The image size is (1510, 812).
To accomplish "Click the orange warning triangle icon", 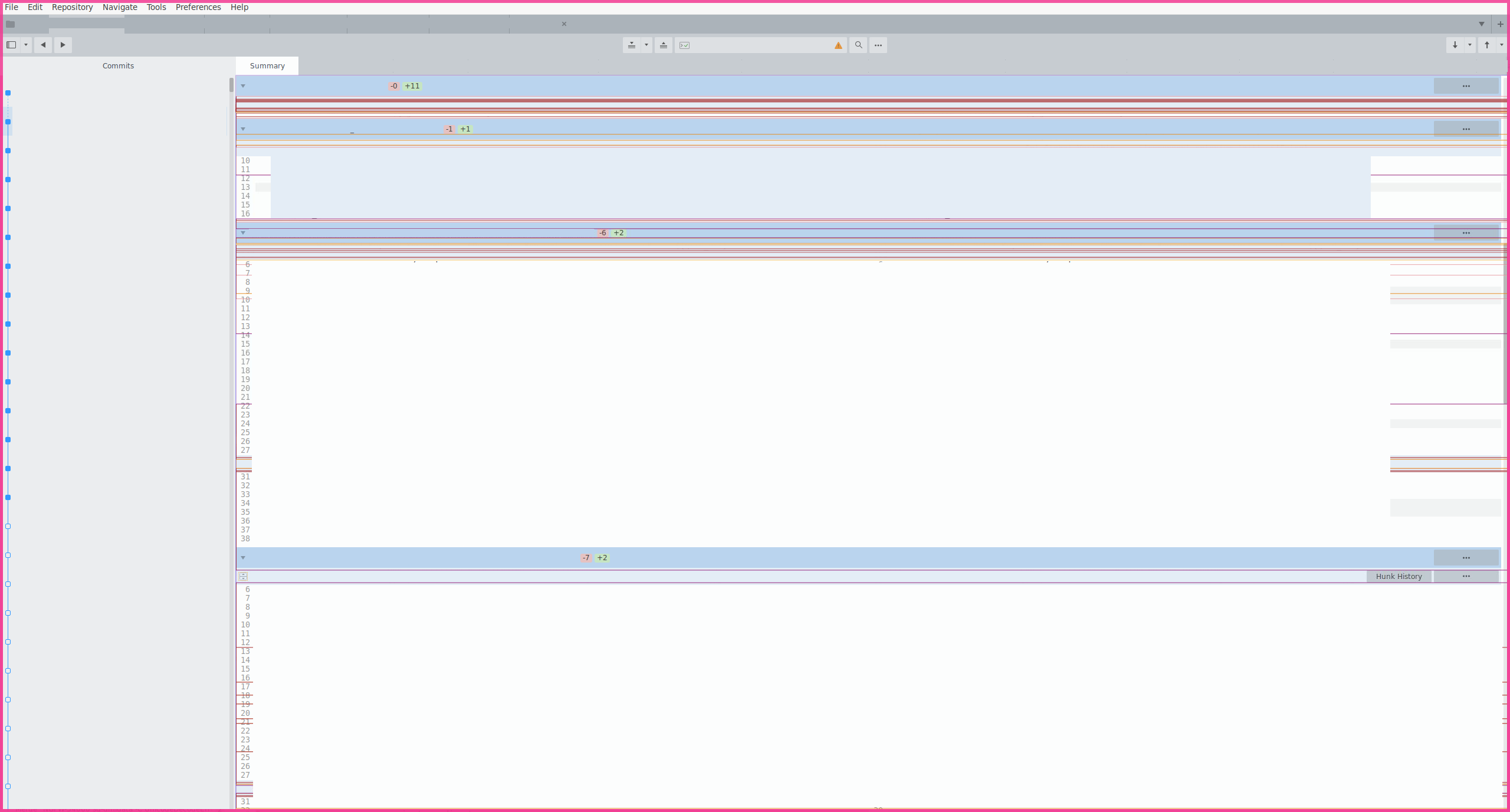I will [837, 45].
